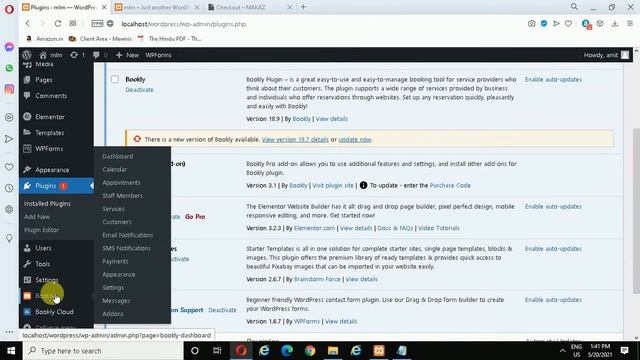This screenshot has width=640, height=360.
Task: Open Brainstorm Force author link
Action: (x=317, y=279)
